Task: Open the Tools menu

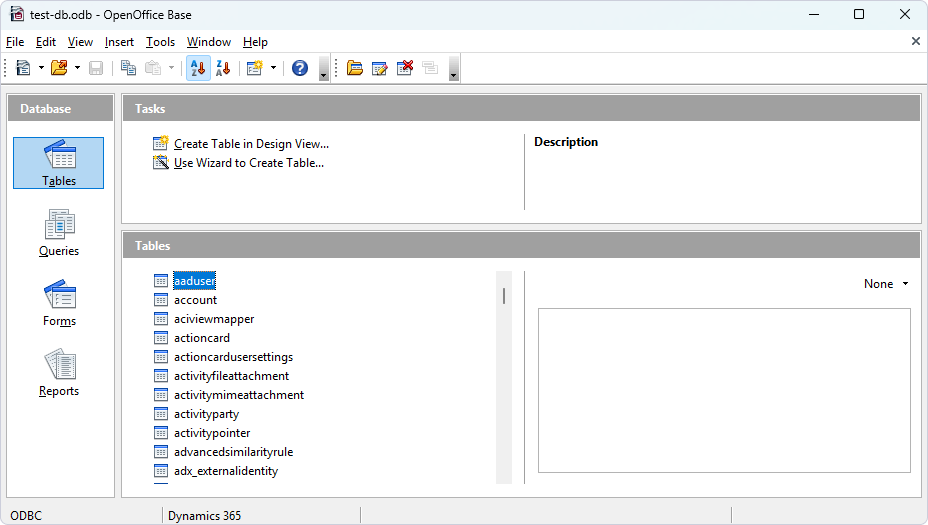Action: 160,42
